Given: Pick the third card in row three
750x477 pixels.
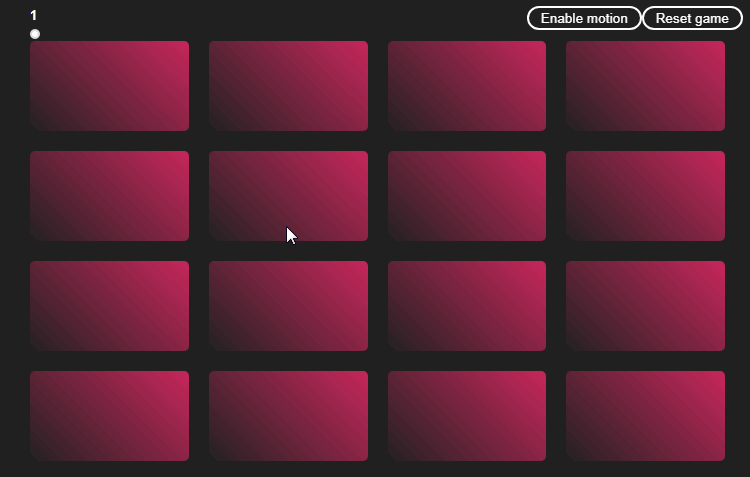Looking at the screenshot, I should [467, 306].
